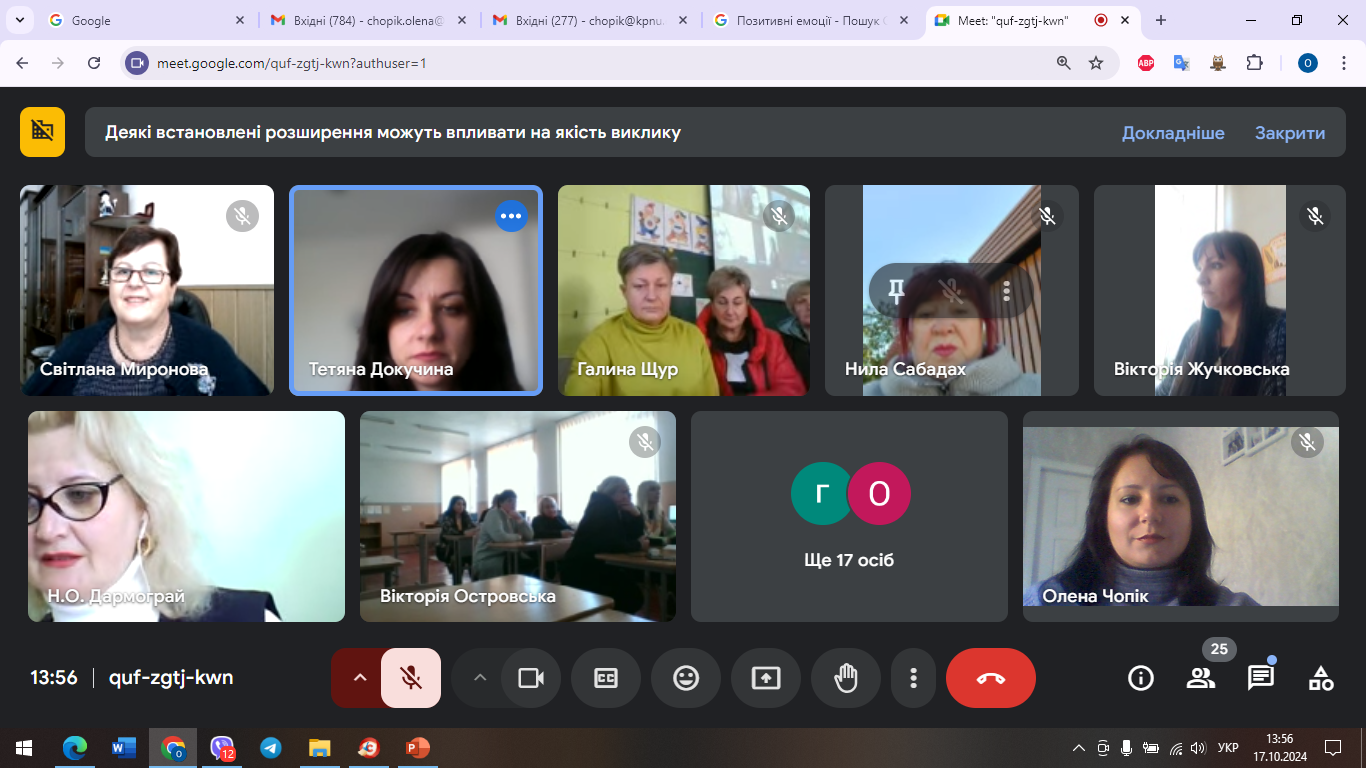Viewport: 1366px width, 768px height.
Task: Open the emoji reactions picker
Action: (x=686, y=678)
